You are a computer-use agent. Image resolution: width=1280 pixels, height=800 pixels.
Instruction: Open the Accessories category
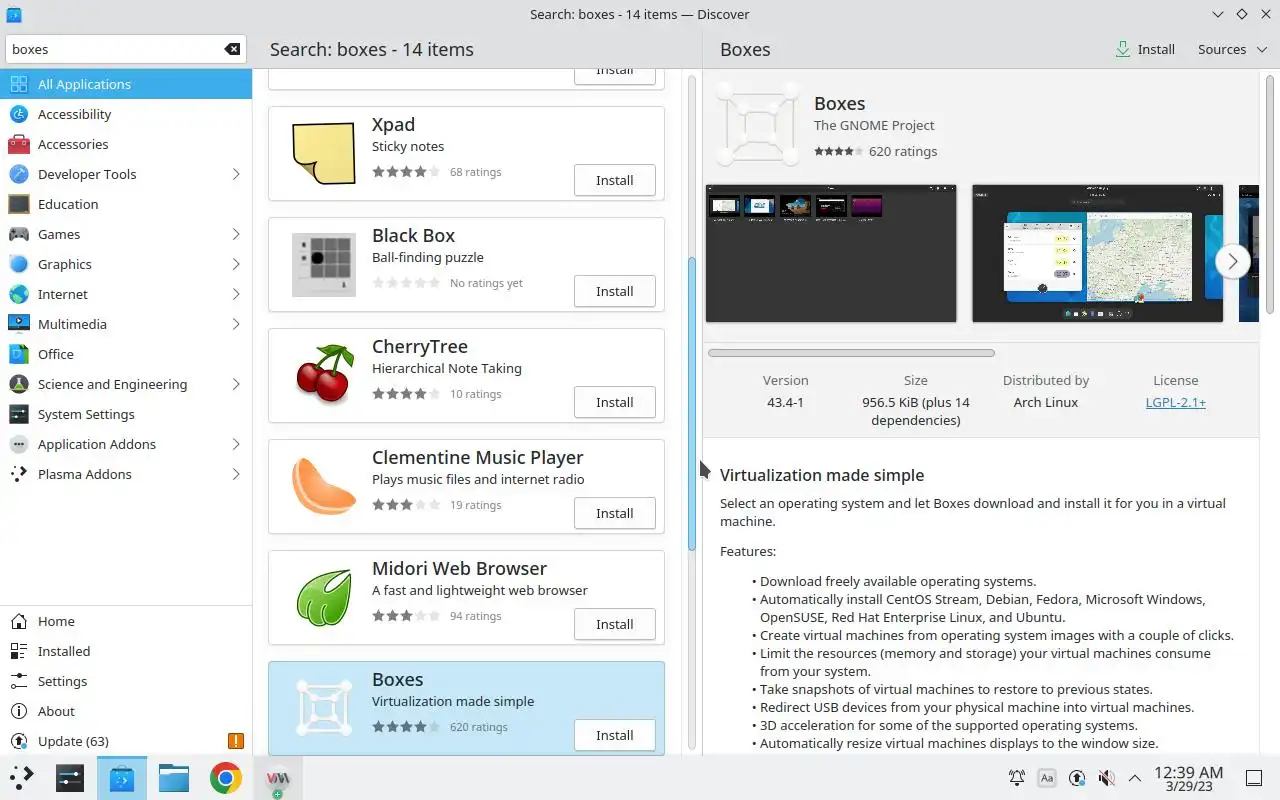(126, 144)
